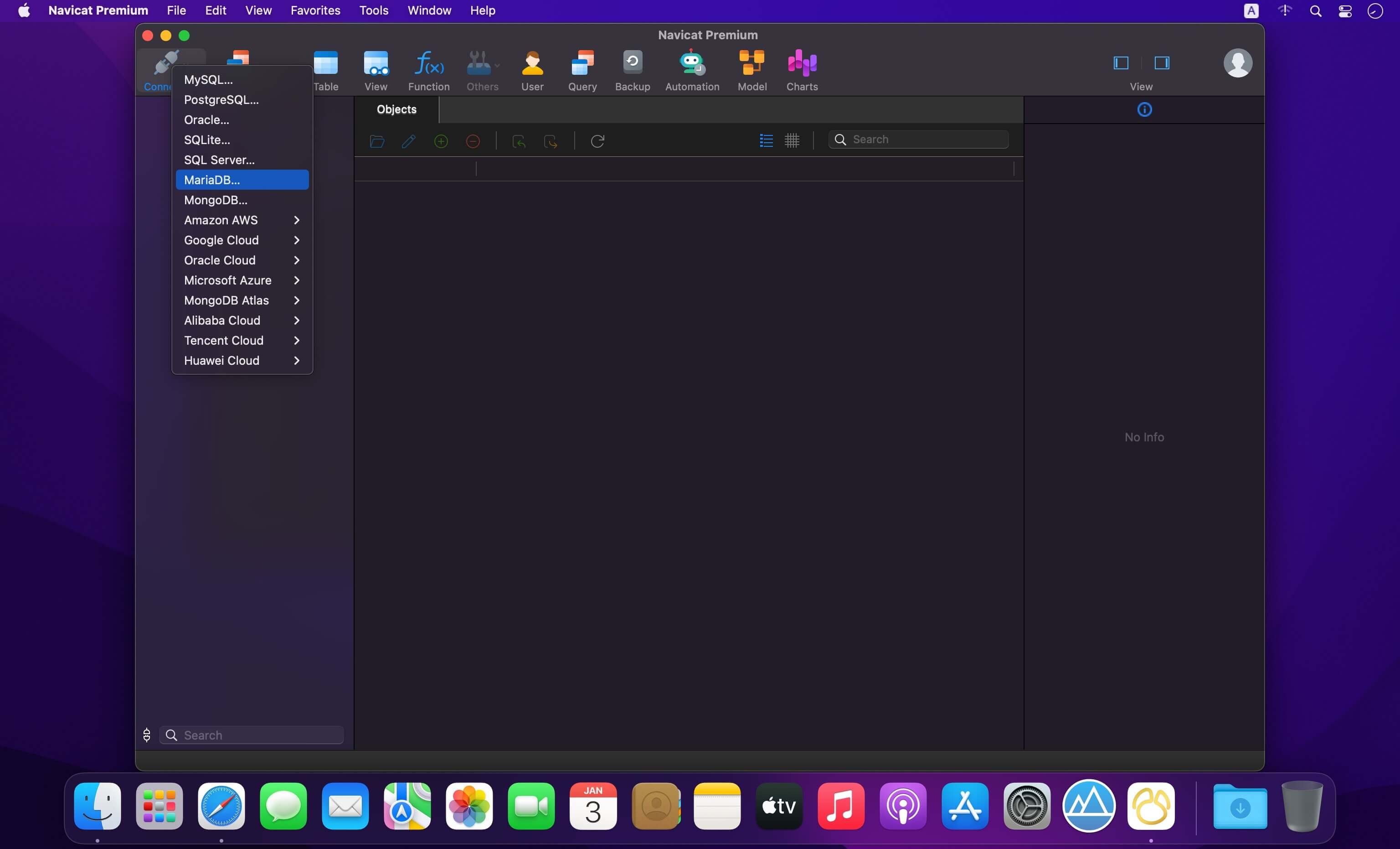This screenshot has width=1400, height=849.
Task: Expand the Alibaba Cloud submenu
Action: [242, 320]
